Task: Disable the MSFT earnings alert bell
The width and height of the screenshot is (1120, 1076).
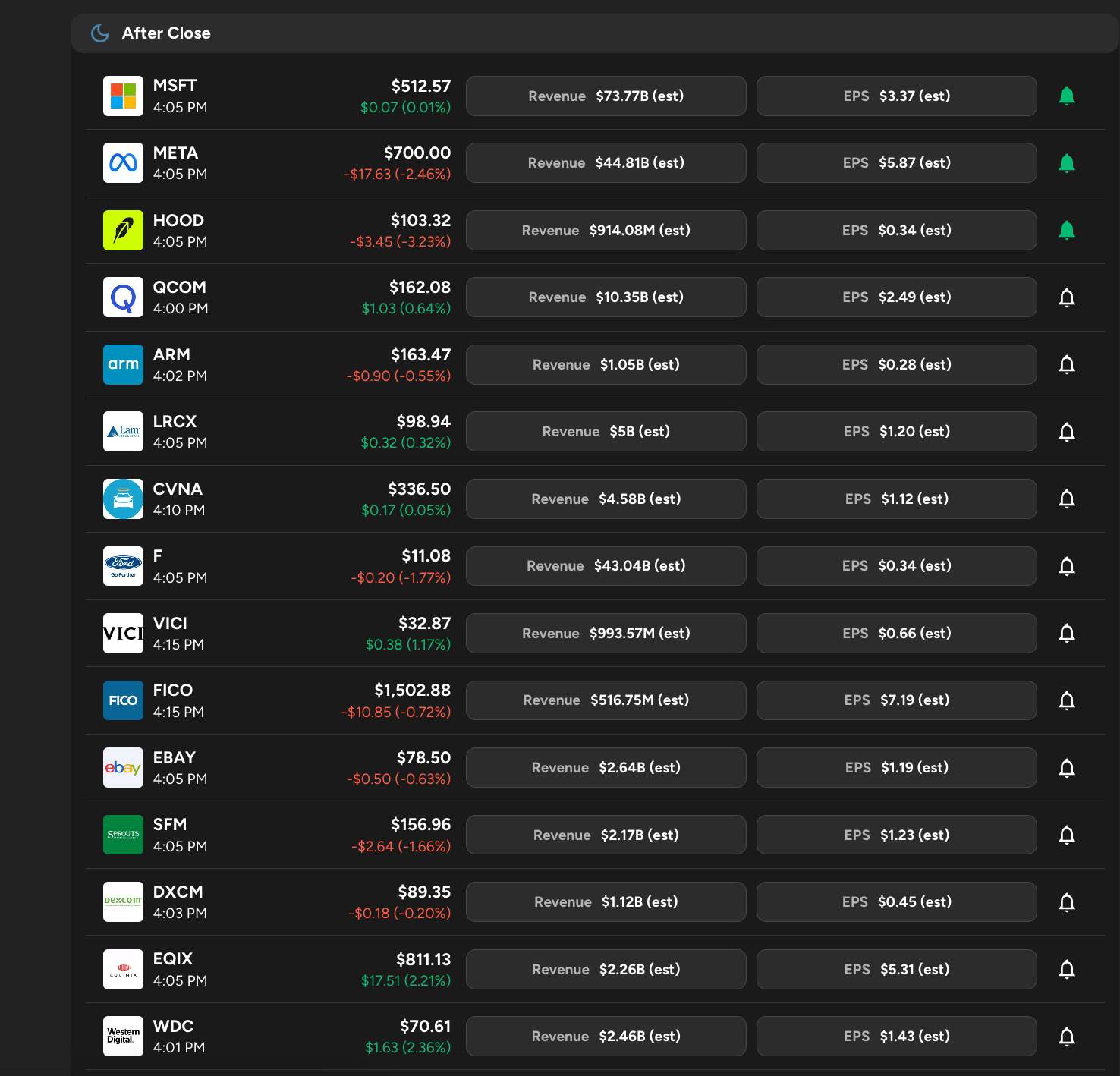Action: 1067,96
